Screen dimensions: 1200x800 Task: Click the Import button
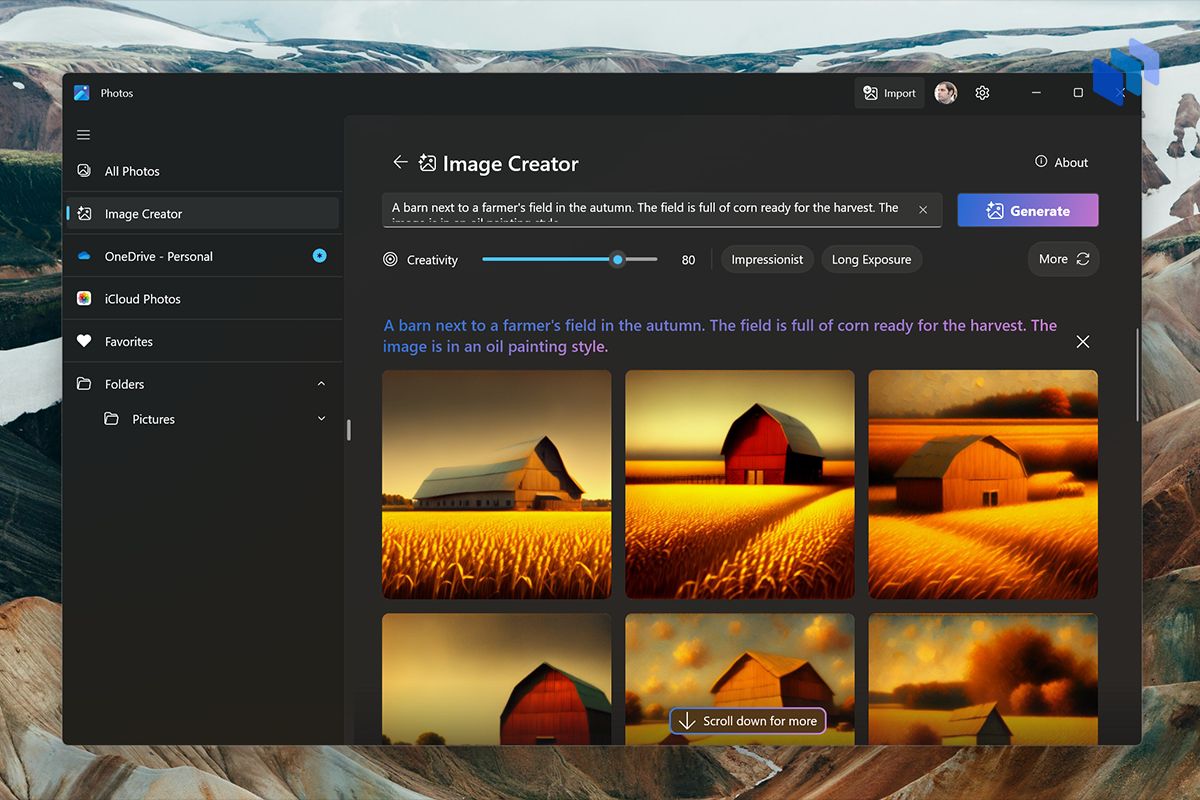point(889,93)
